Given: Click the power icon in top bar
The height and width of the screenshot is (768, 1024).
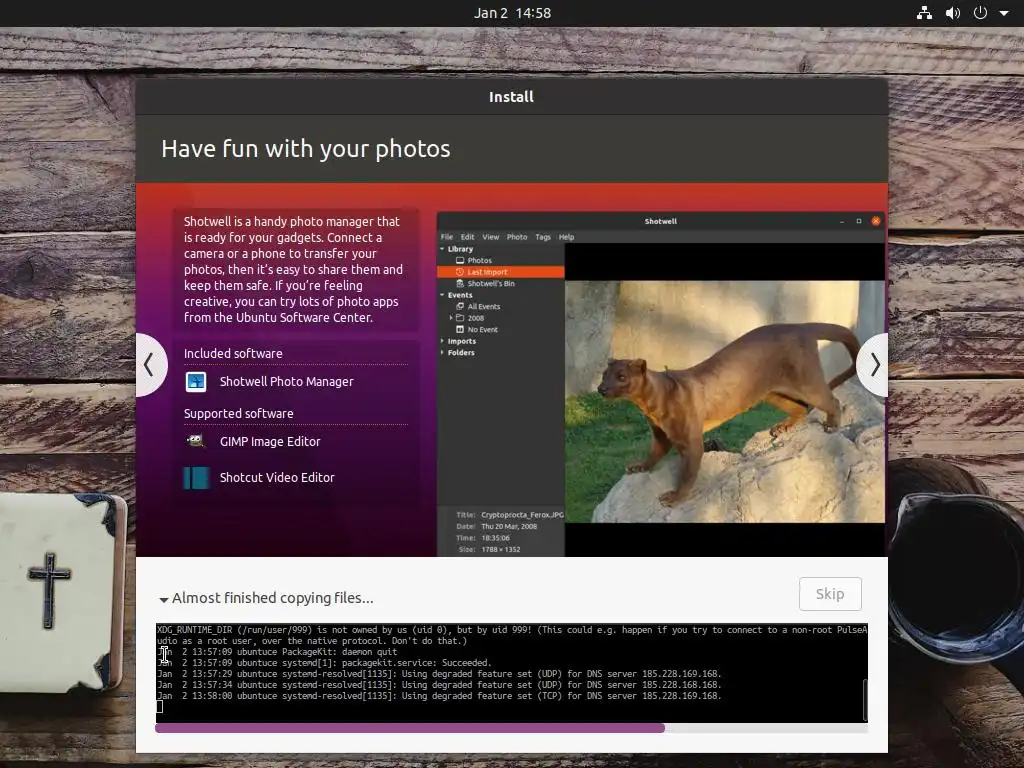Looking at the screenshot, I should [x=980, y=12].
